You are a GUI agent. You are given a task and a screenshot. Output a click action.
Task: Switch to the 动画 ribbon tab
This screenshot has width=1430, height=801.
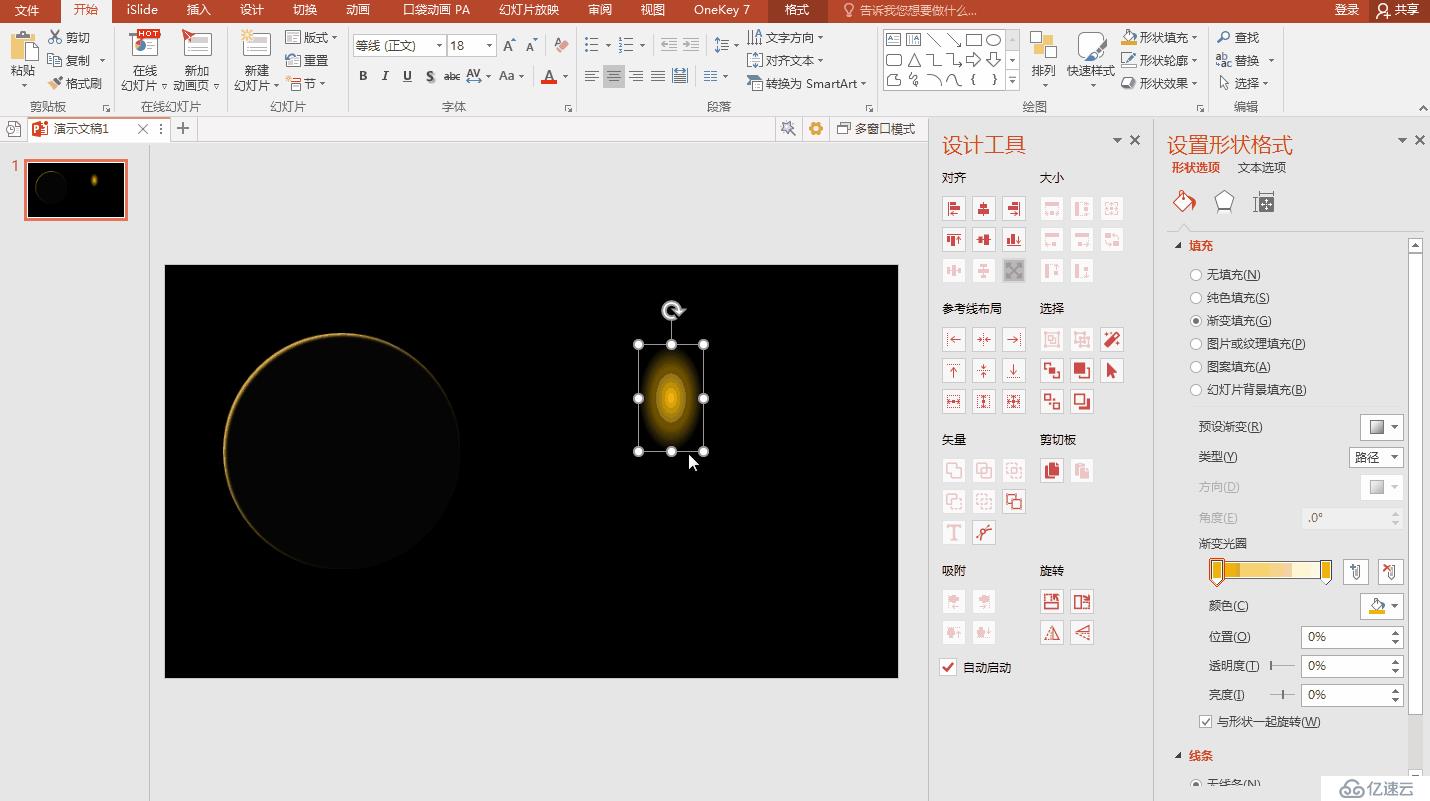point(358,10)
